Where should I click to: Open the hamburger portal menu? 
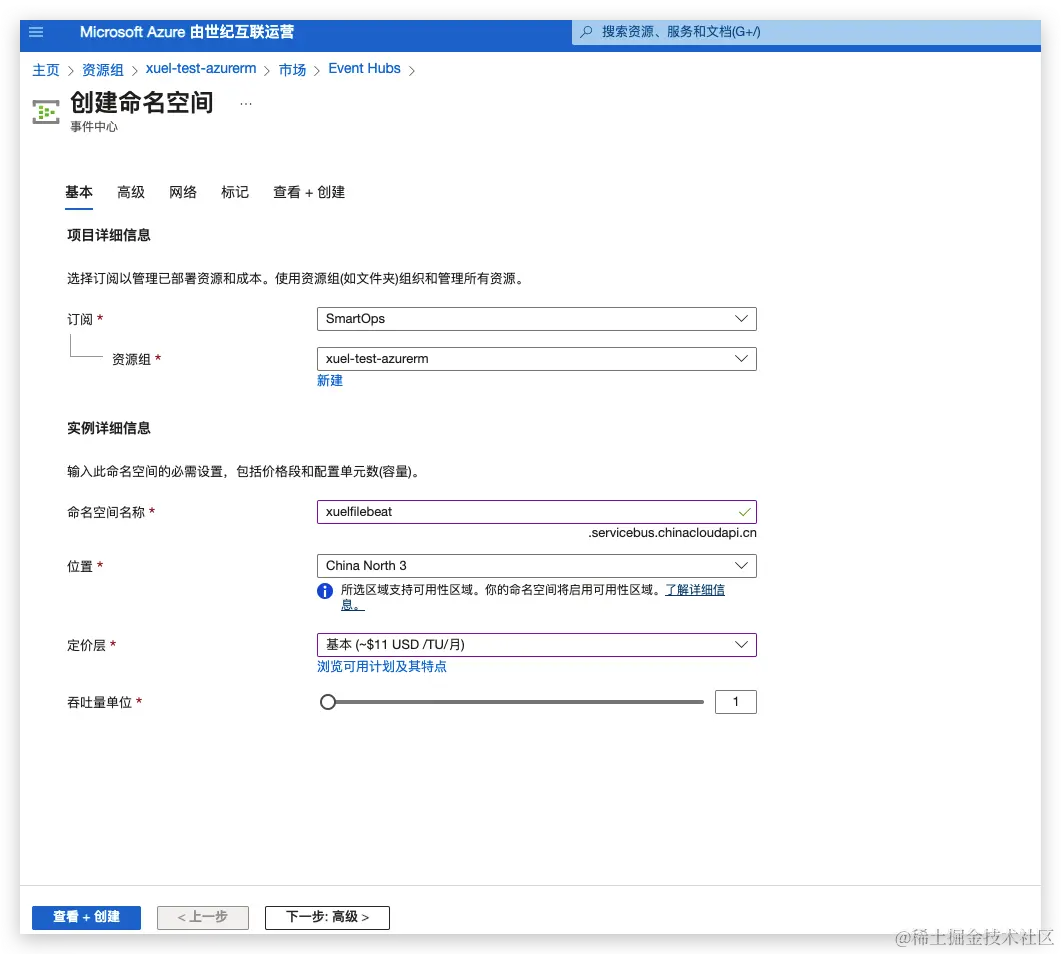(x=36, y=32)
